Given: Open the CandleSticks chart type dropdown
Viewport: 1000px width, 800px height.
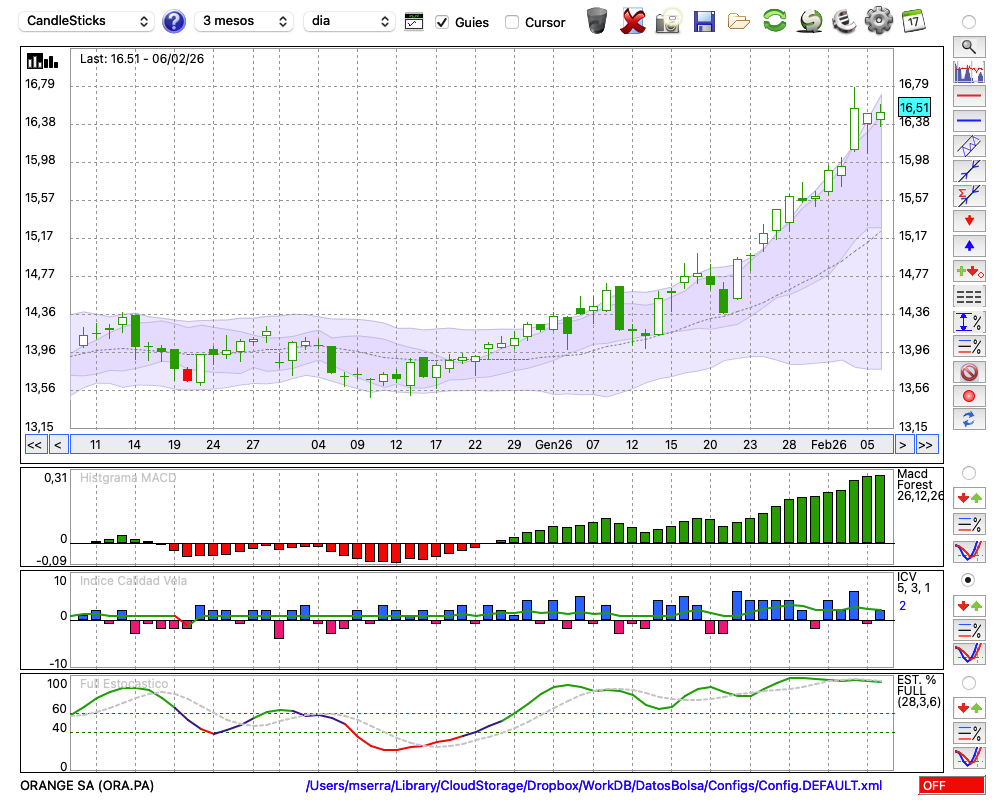Looking at the screenshot, I should click(88, 21).
